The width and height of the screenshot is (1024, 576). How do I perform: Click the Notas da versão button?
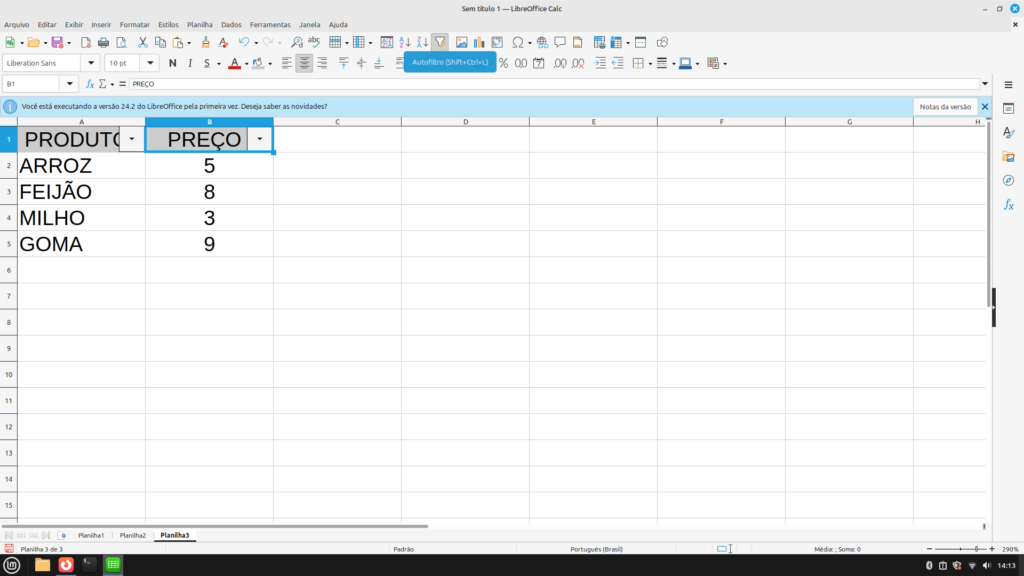[945, 106]
